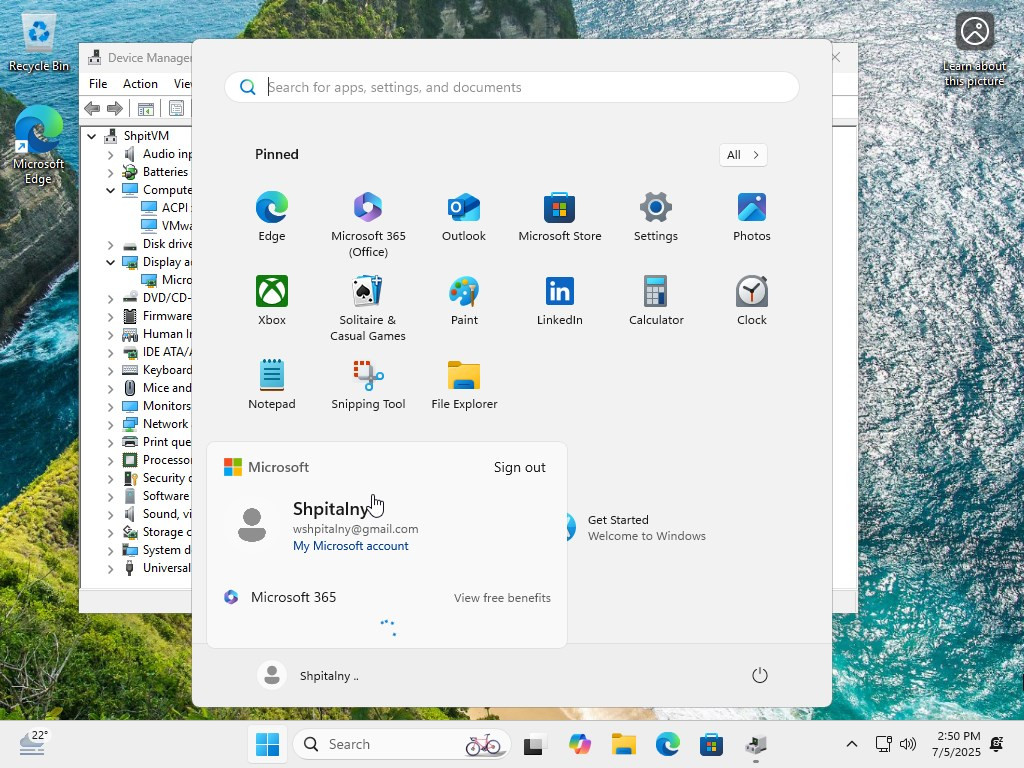Open File Explorer from the taskbar
This screenshot has height=768, width=1024.
click(x=624, y=744)
